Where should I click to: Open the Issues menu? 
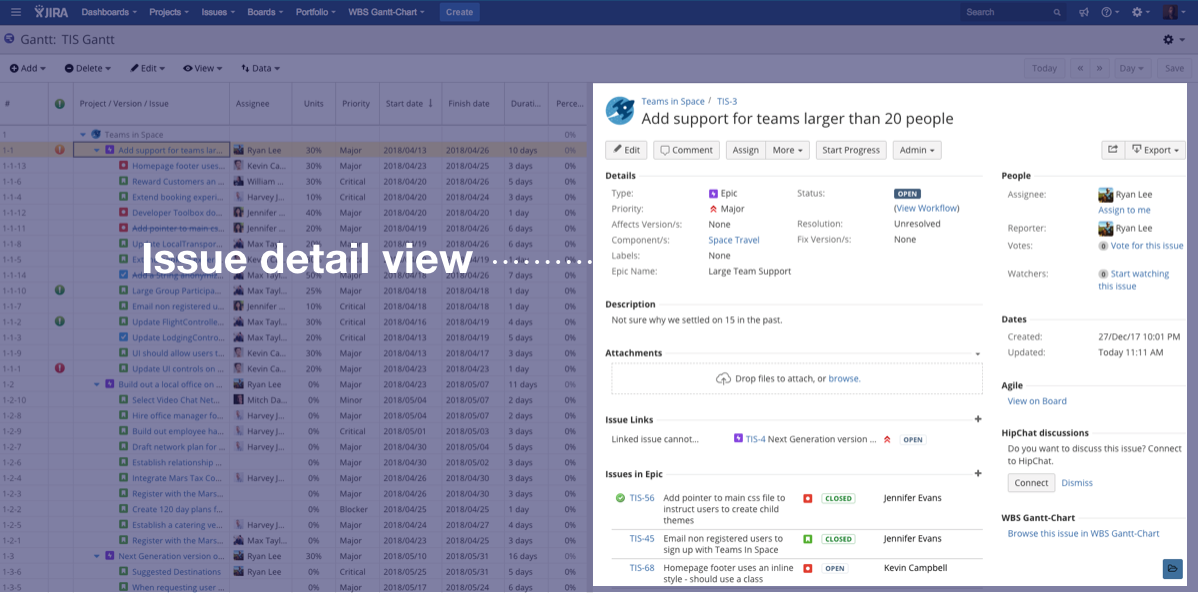[x=218, y=12]
